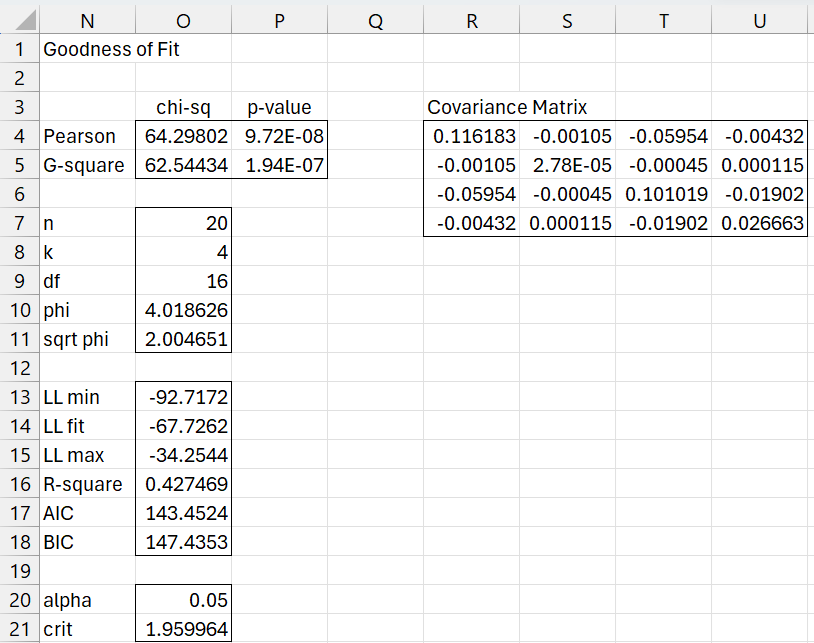
Task: Click covariance cell containing 0.116183
Action: [x=471, y=136]
